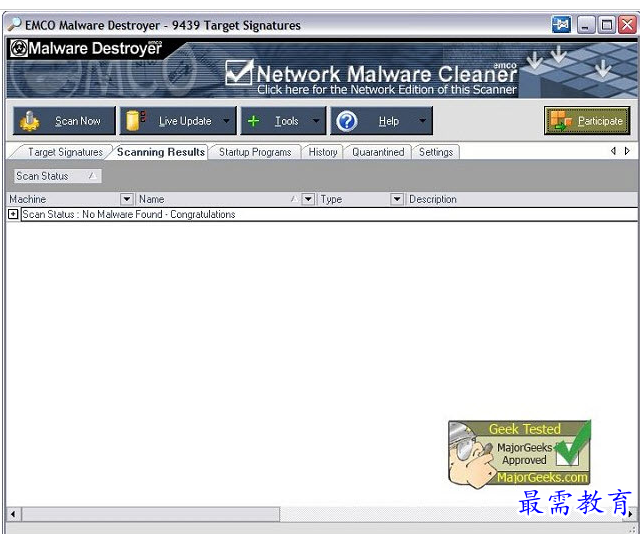Click the Malware Destroyer biohazard logo

pyautogui.click(x=19, y=49)
